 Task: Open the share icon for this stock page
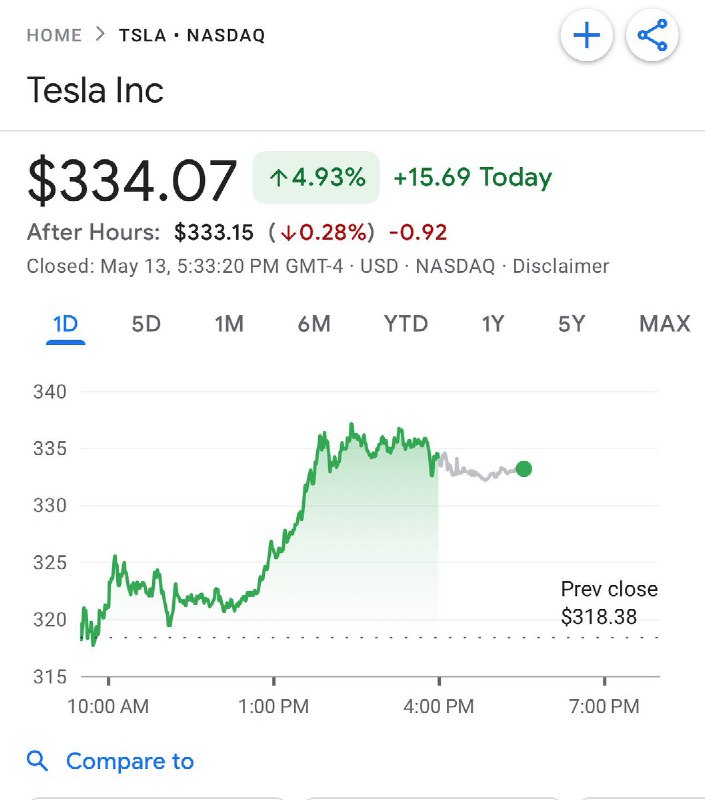651,35
